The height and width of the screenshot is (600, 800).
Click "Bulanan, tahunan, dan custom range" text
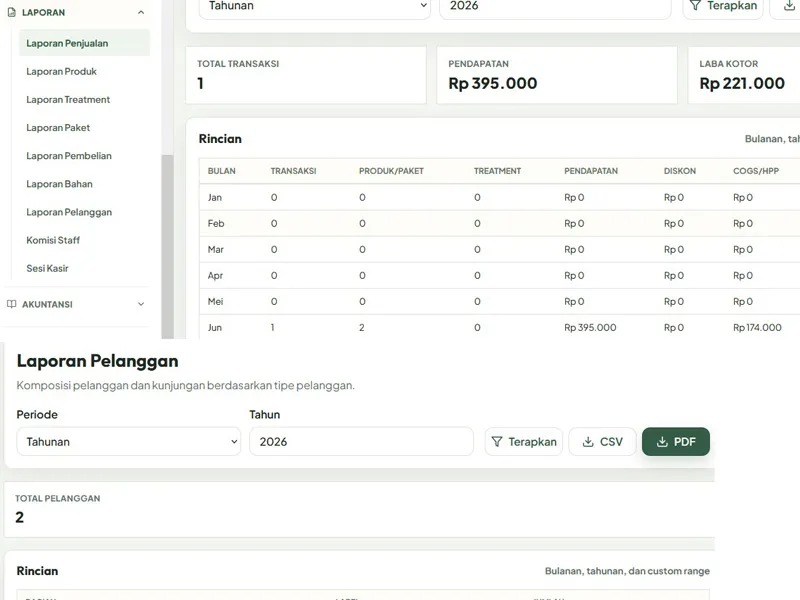[x=627, y=571]
